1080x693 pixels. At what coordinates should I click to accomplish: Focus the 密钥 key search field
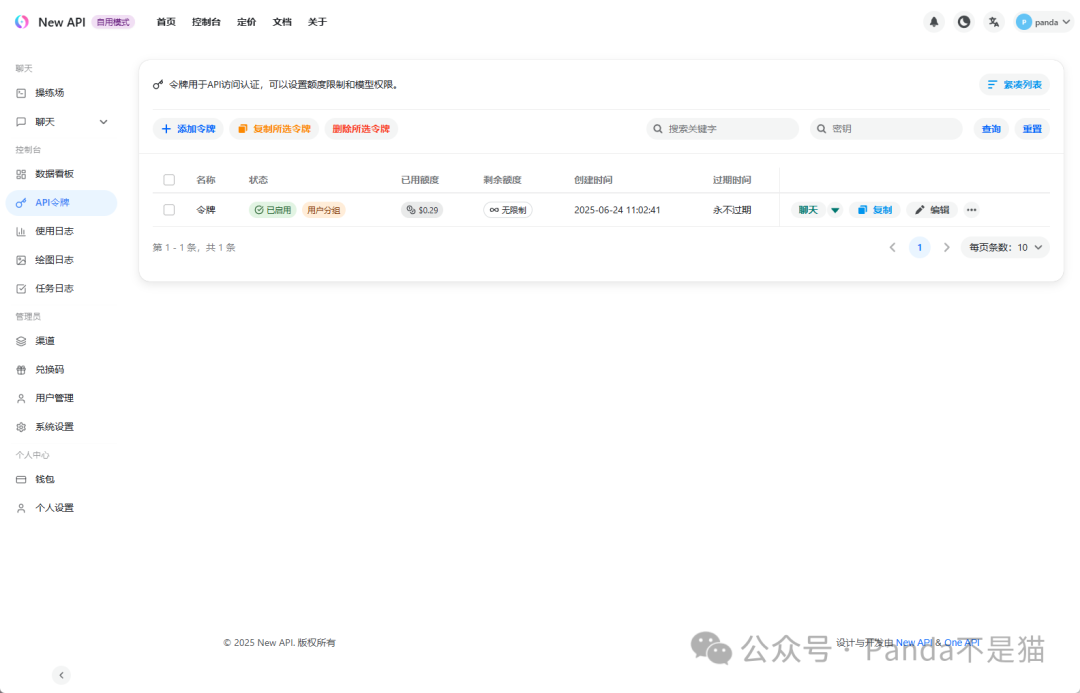click(886, 129)
